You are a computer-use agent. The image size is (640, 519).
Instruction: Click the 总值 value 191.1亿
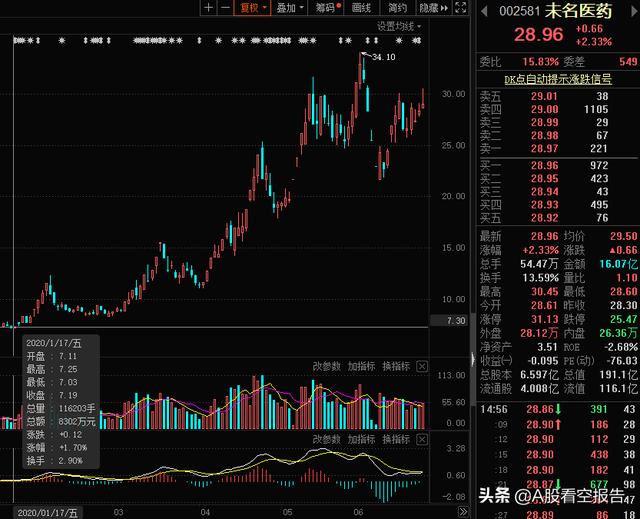[x=618, y=375]
